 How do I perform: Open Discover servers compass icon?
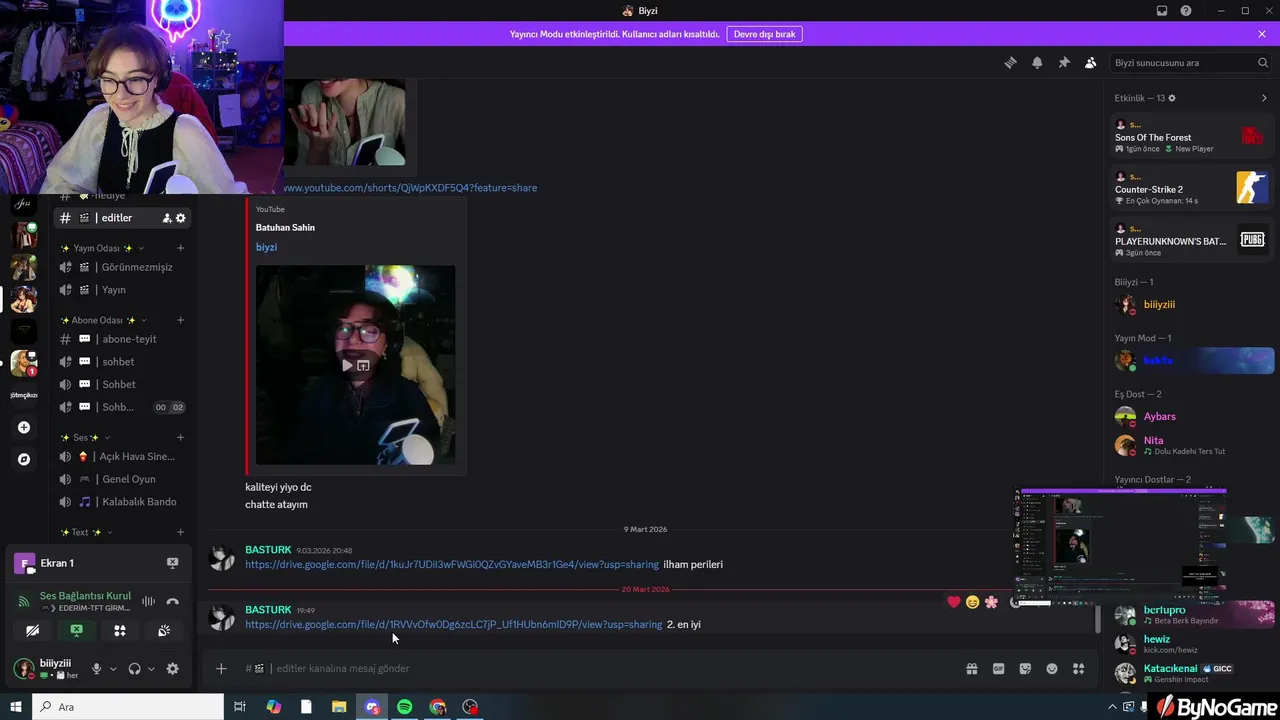24,459
